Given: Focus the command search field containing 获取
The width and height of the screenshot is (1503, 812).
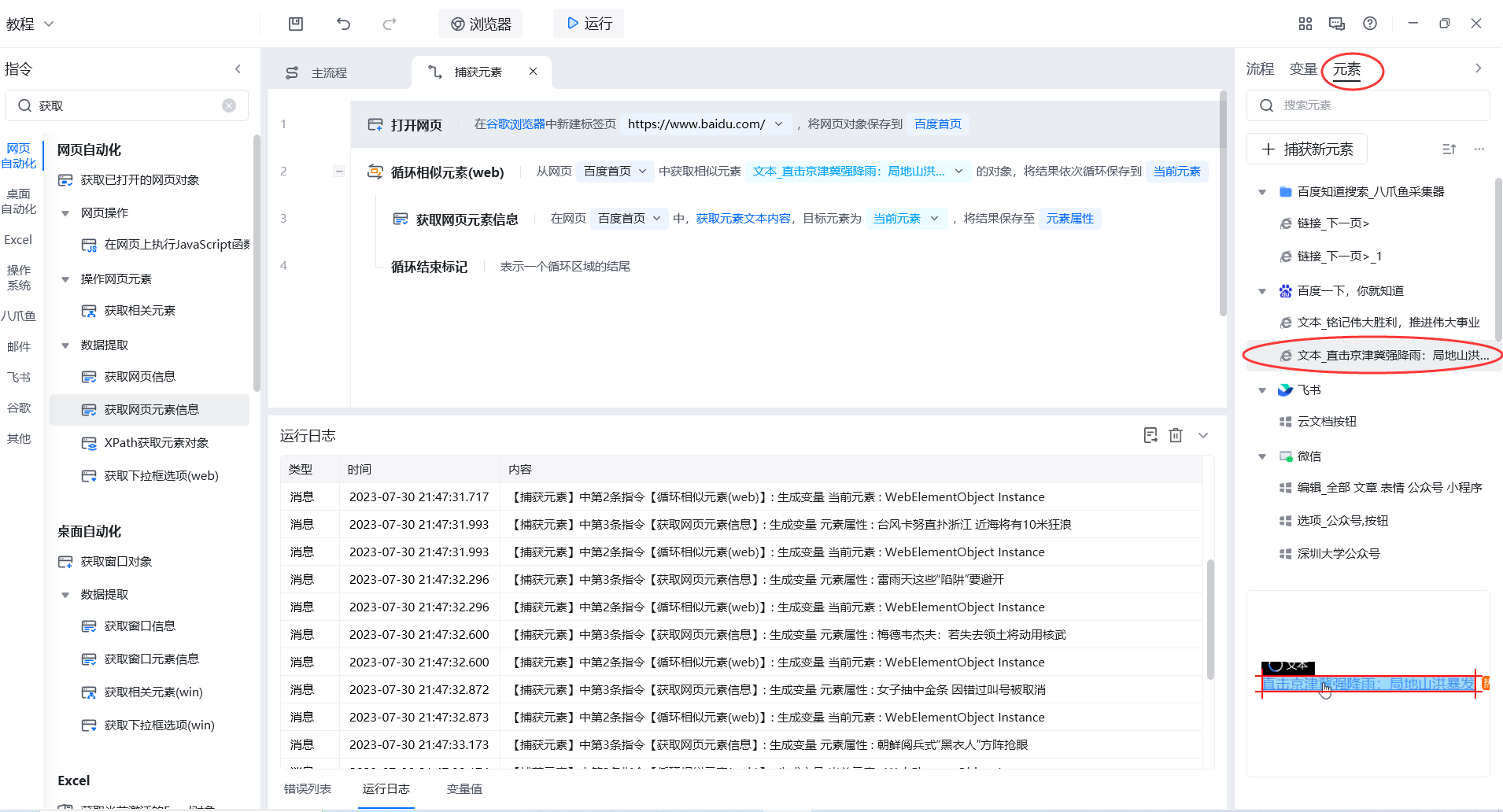Looking at the screenshot, I should 127,105.
